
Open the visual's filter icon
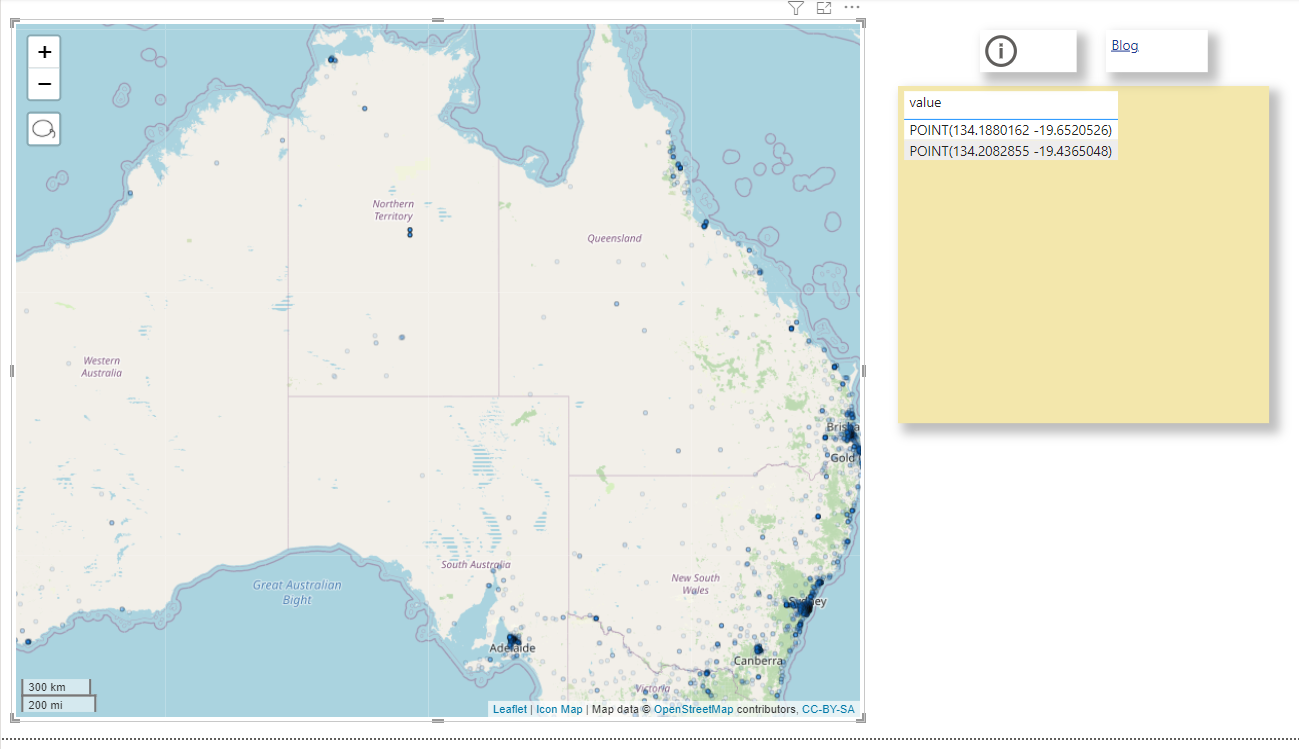point(795,8)
